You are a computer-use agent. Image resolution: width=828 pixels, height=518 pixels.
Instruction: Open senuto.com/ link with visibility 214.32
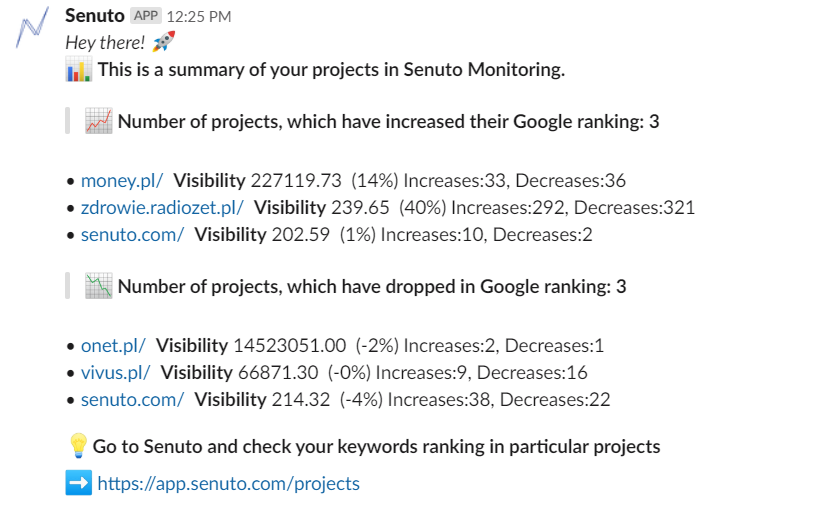point(133,399)
